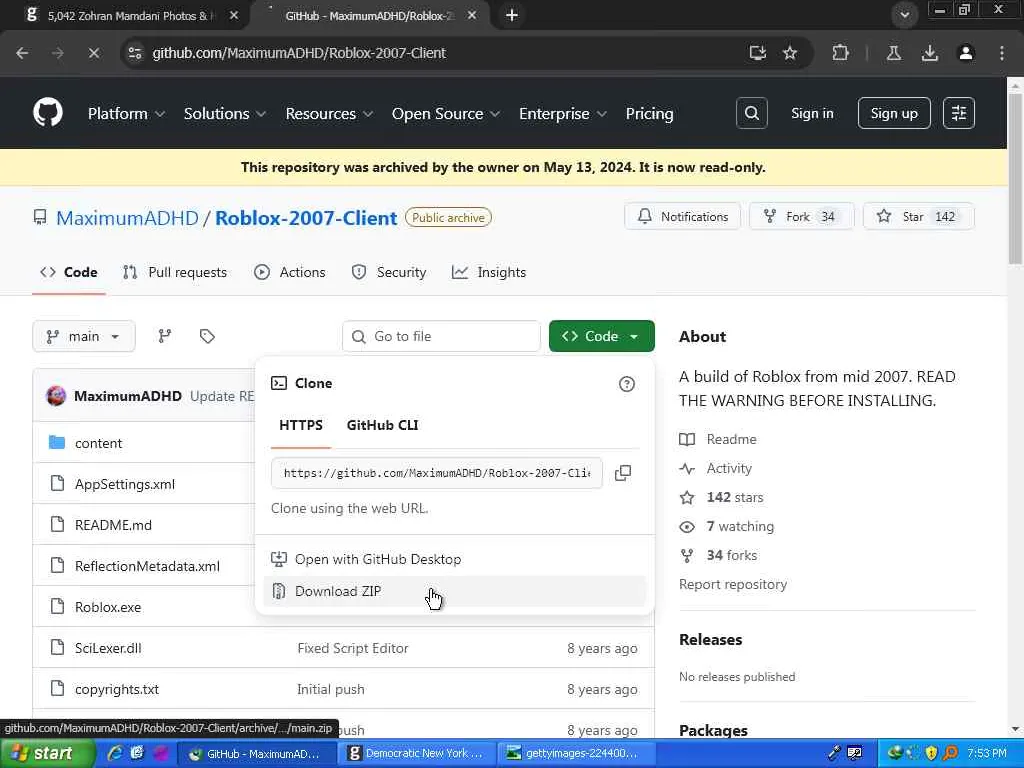
Task: Open the Pricing page
Action: (x=649, y=114)
